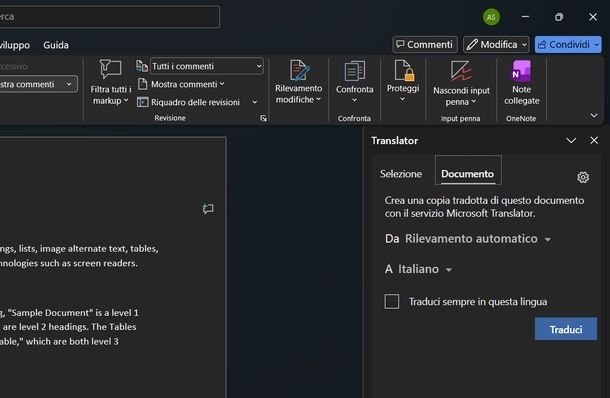Toggle the Riquadro delle revisioni pane
610x398 pixels.
[x=189, y=102]
